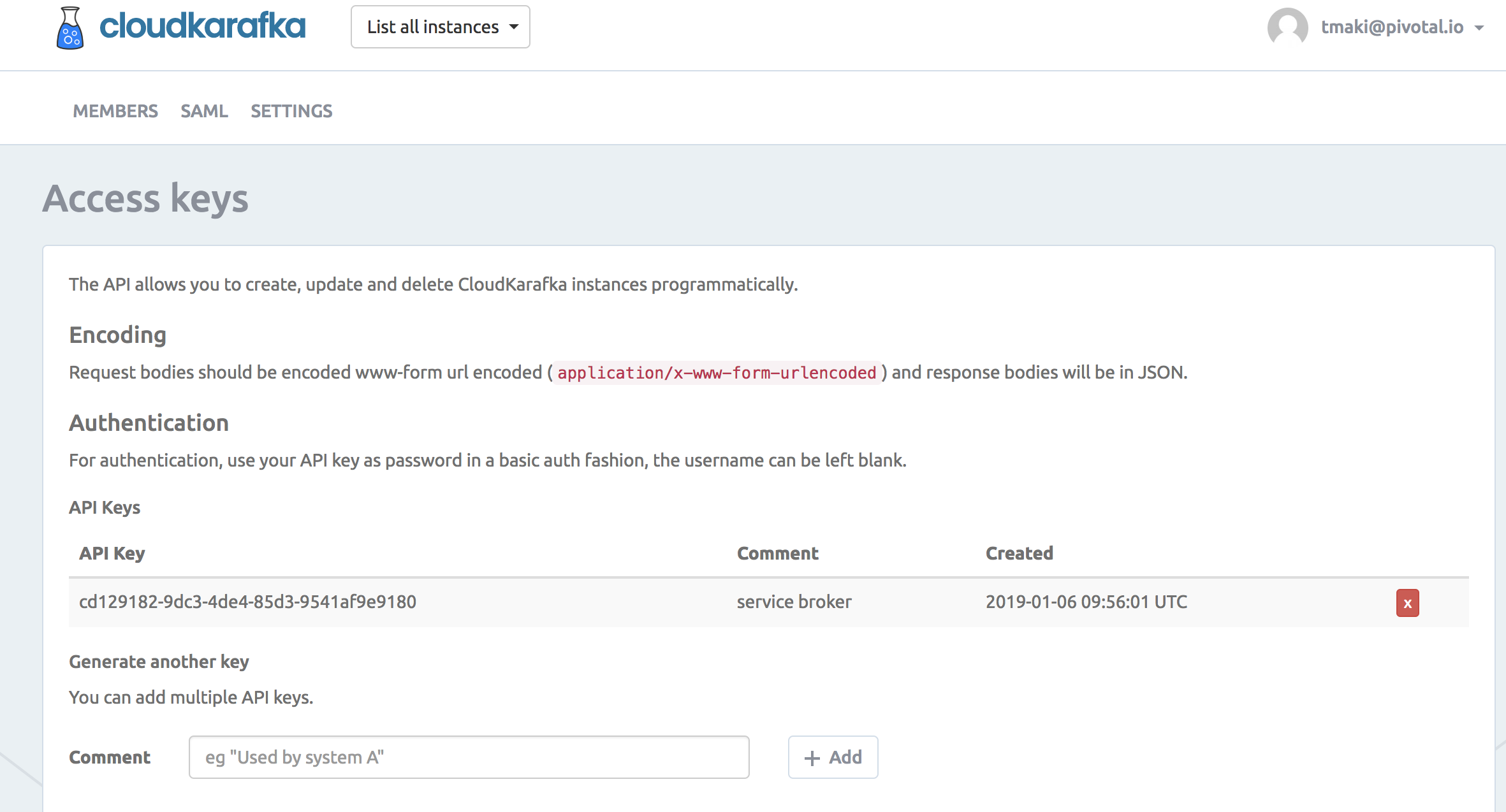Click the API Key column header
1506x812 pixels.
click(x=112, y=553)
